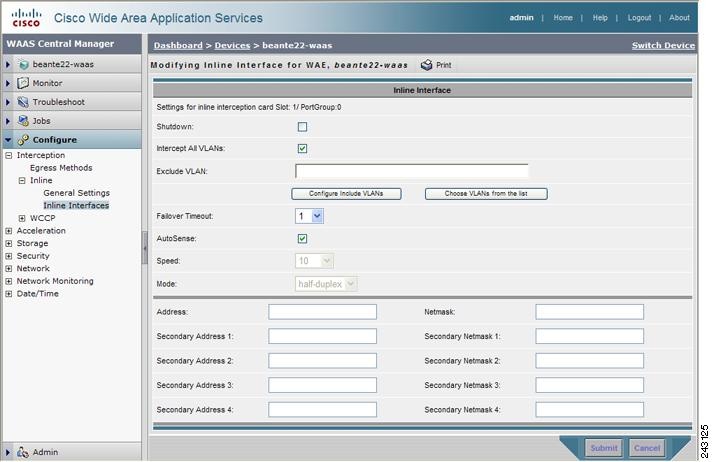Viewport: 712px width, 462px height.
Task: Click the Exclude VLAN input field
Action: 411,171
